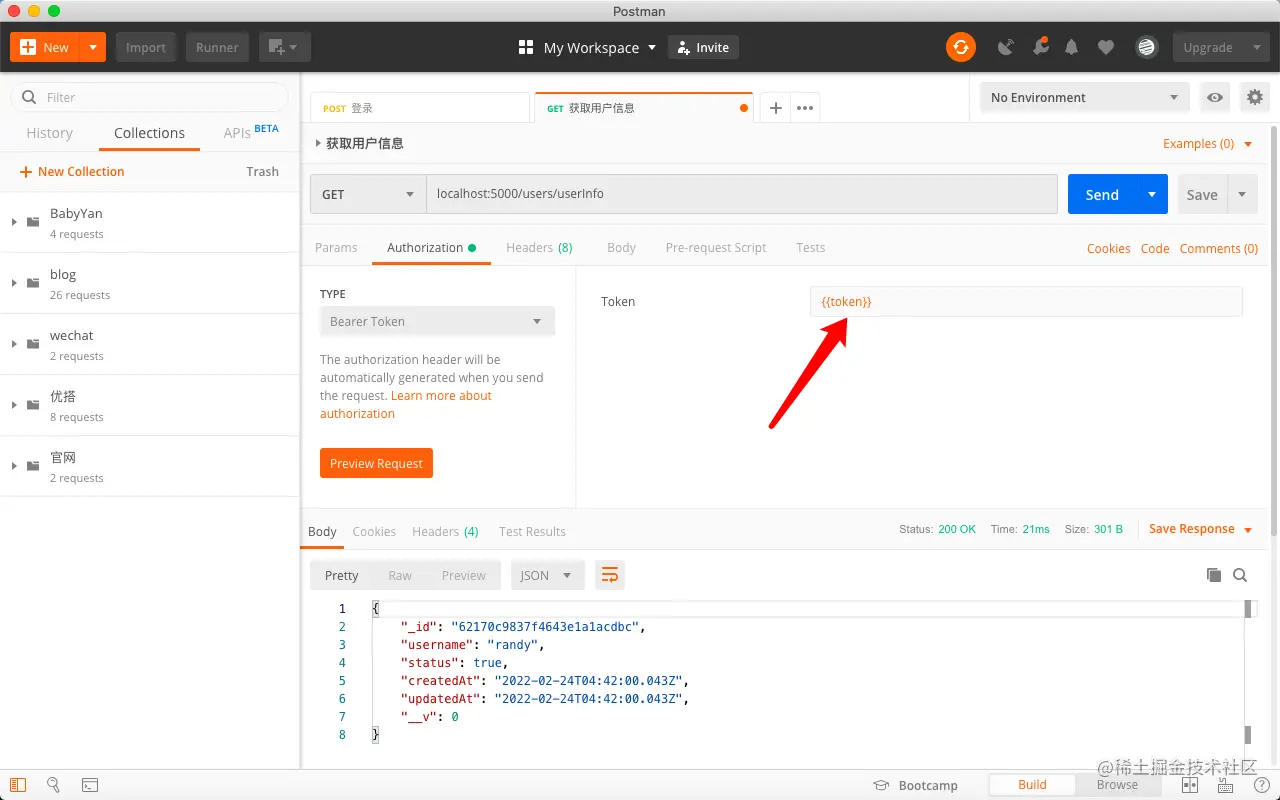Open the response Headers (4) tab
Viewport: 1280px width, 800px height.
[x=445, y=531]
